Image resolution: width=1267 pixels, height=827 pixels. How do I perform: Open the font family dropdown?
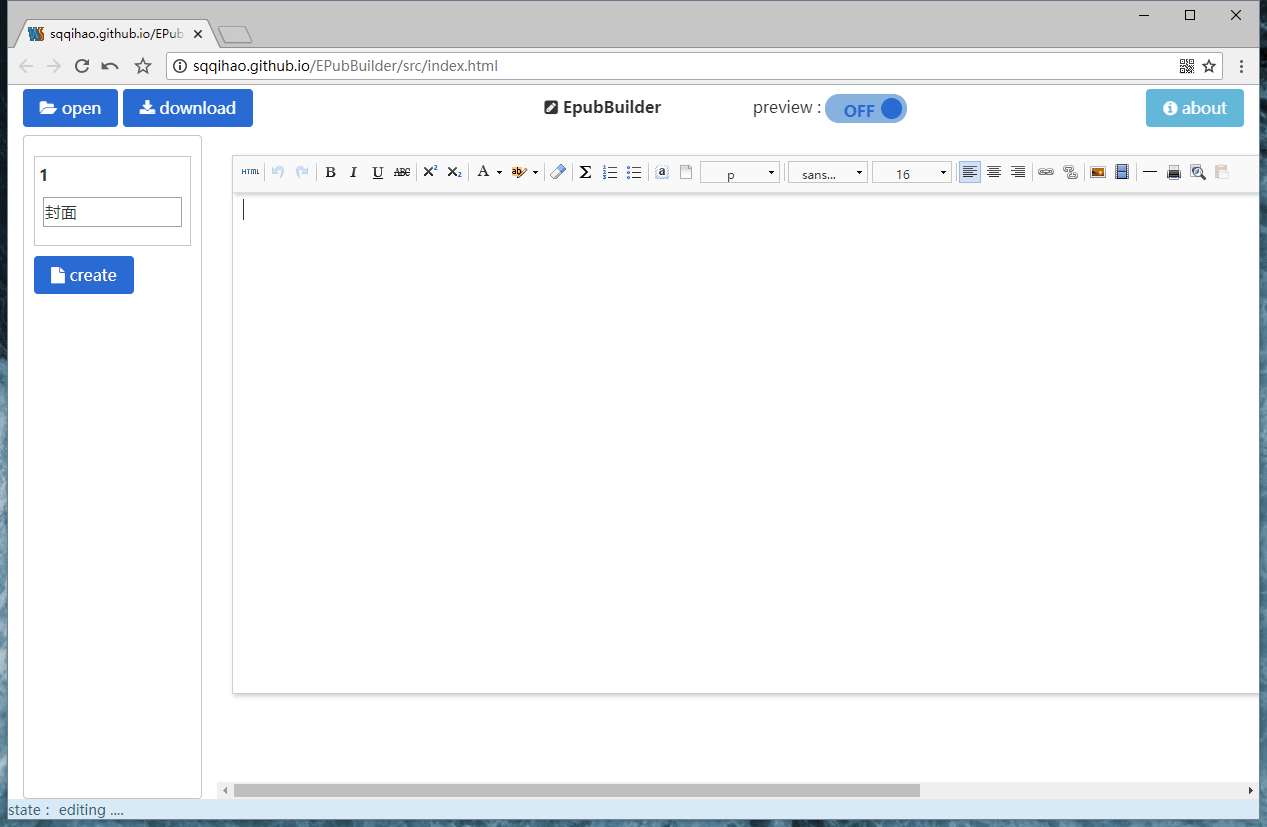pos(827,172)
